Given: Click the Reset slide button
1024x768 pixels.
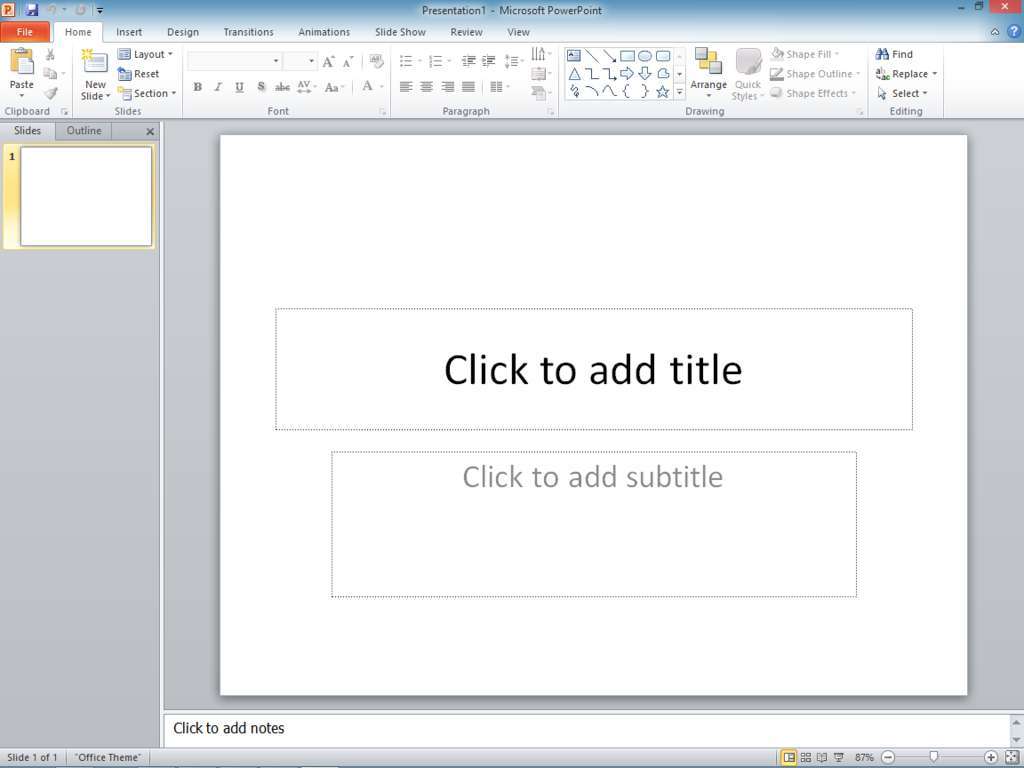Looking at the screenshot, I should click(x=138, y=74).
